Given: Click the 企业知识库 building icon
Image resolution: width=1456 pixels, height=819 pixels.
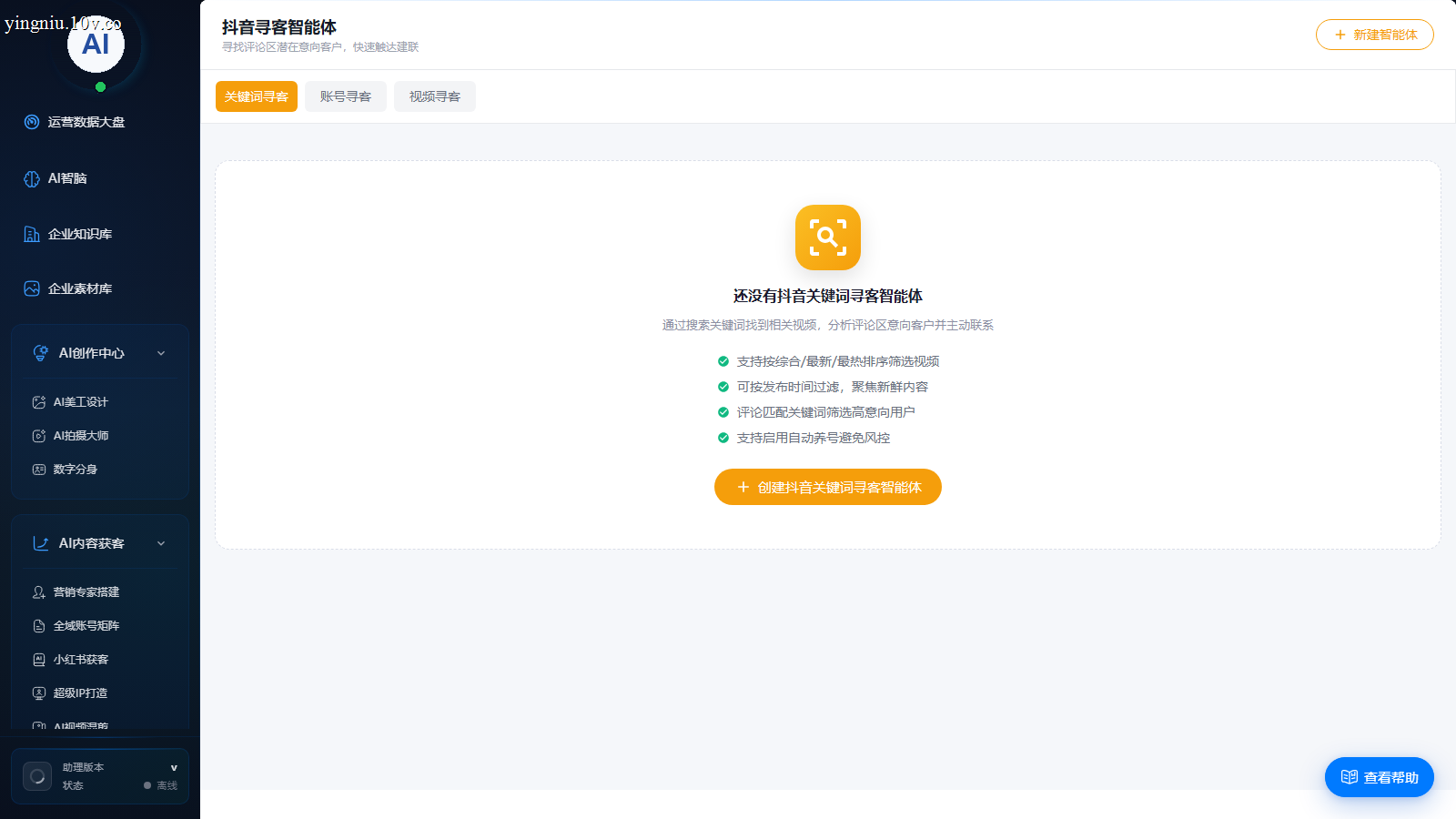Looking at the screenshot, I should pos(32,234).
